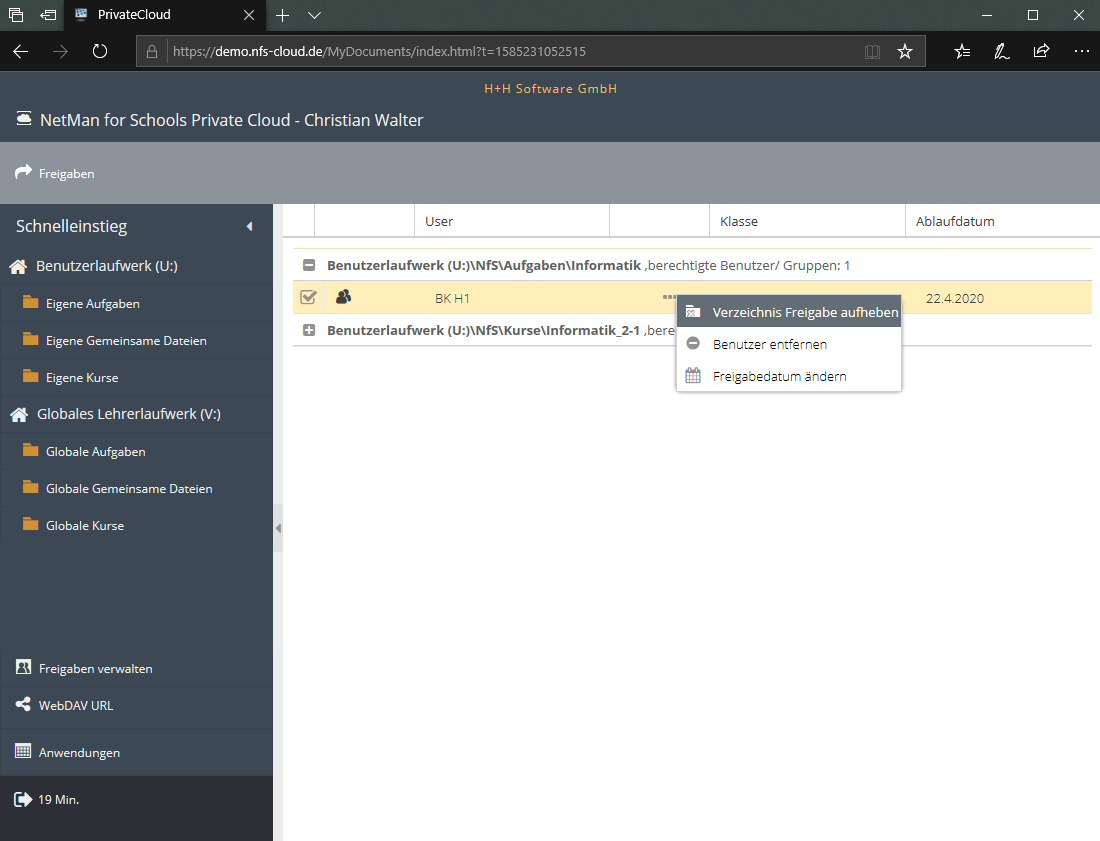Click the BK H1 user cell
Image resolution: width=1100 pixels, height=841 pixels.
[x=452, y=298]
